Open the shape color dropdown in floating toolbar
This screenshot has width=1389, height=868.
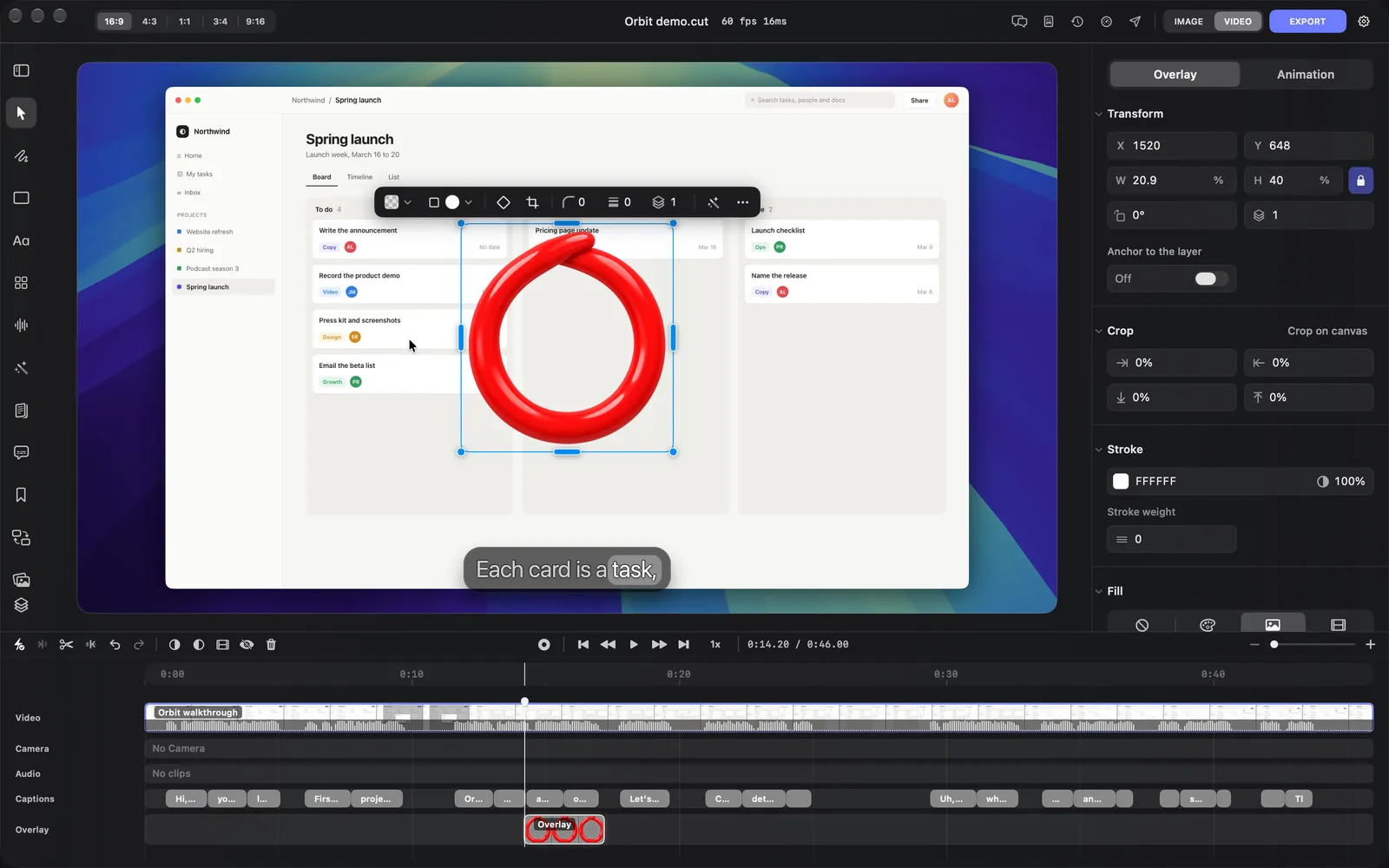click(458, 202)
